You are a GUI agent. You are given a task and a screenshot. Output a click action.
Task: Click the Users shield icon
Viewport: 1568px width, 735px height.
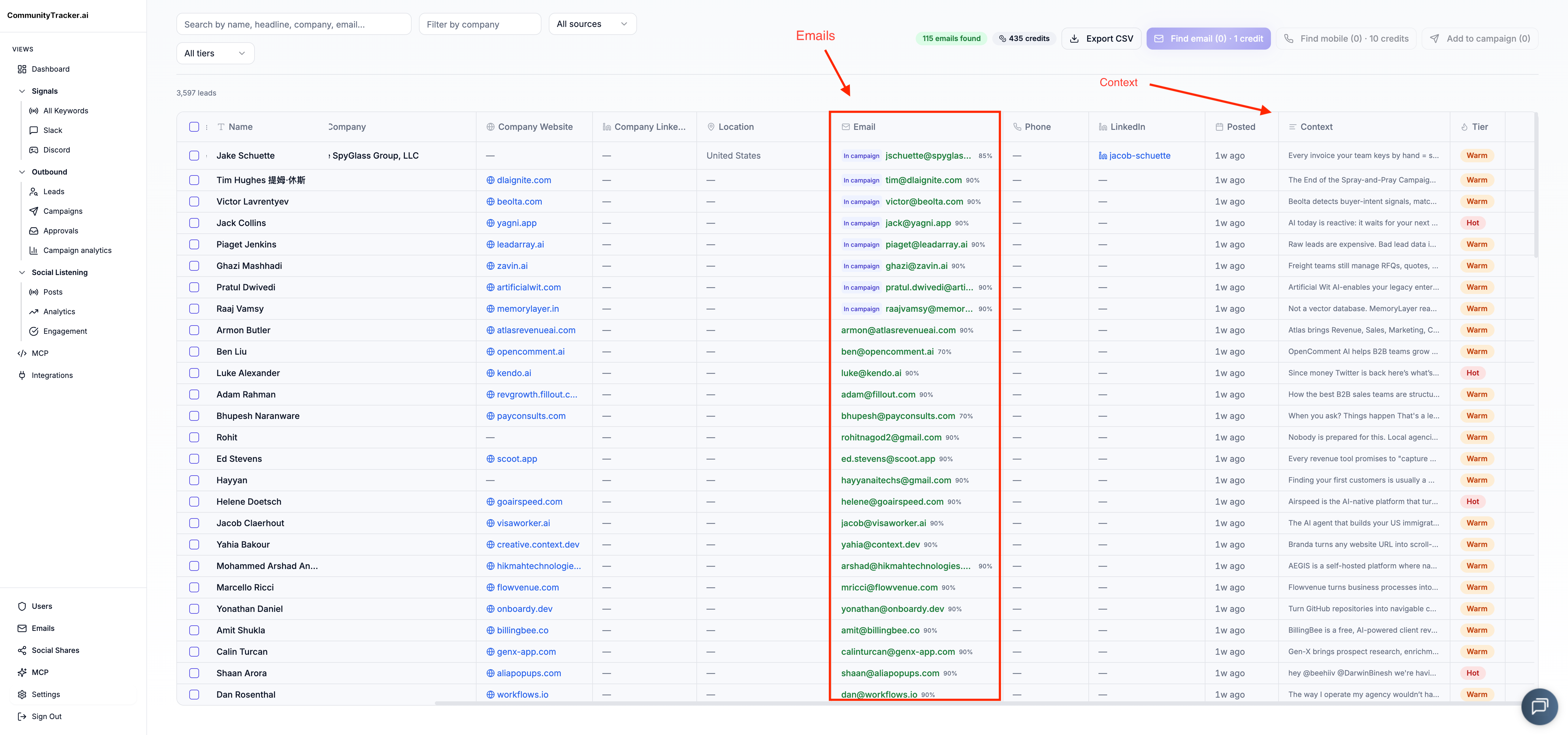click(22, 606)
